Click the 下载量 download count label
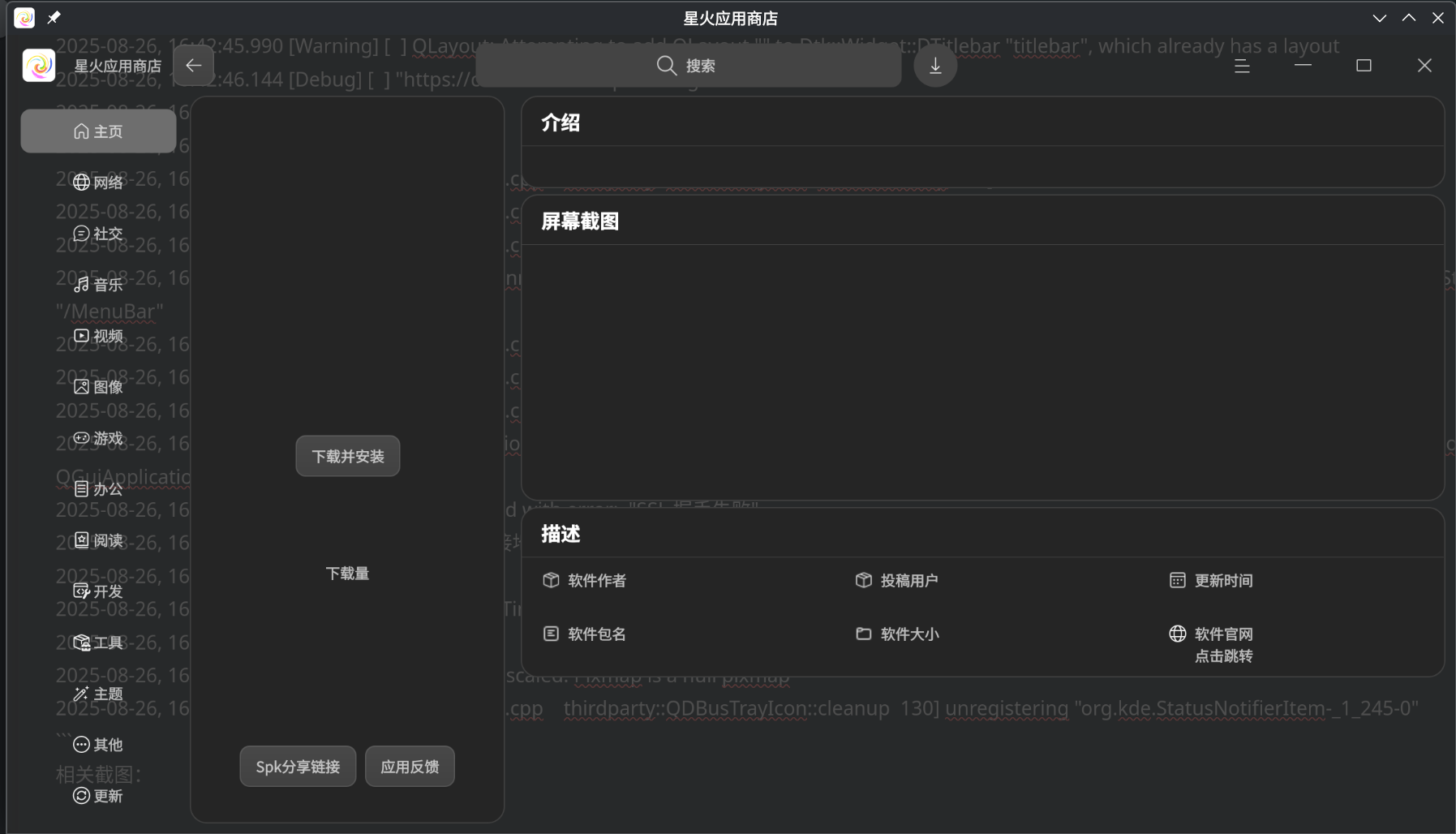This screenshot has height=834, width=1456. [348, 574]
